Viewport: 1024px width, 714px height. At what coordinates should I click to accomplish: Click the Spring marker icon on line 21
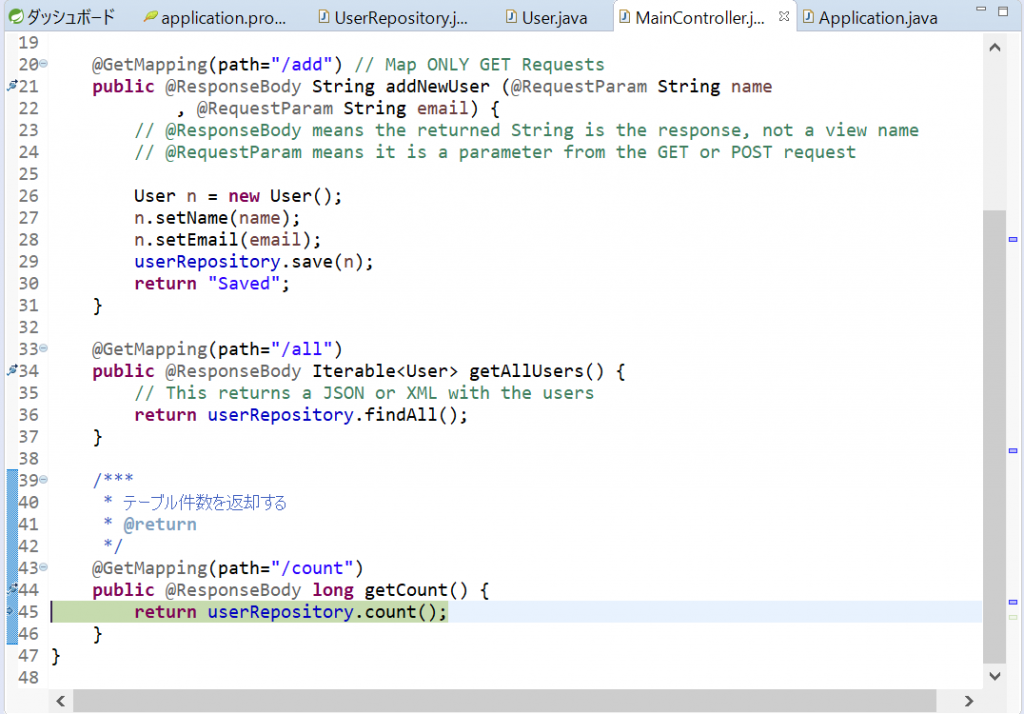12,87
